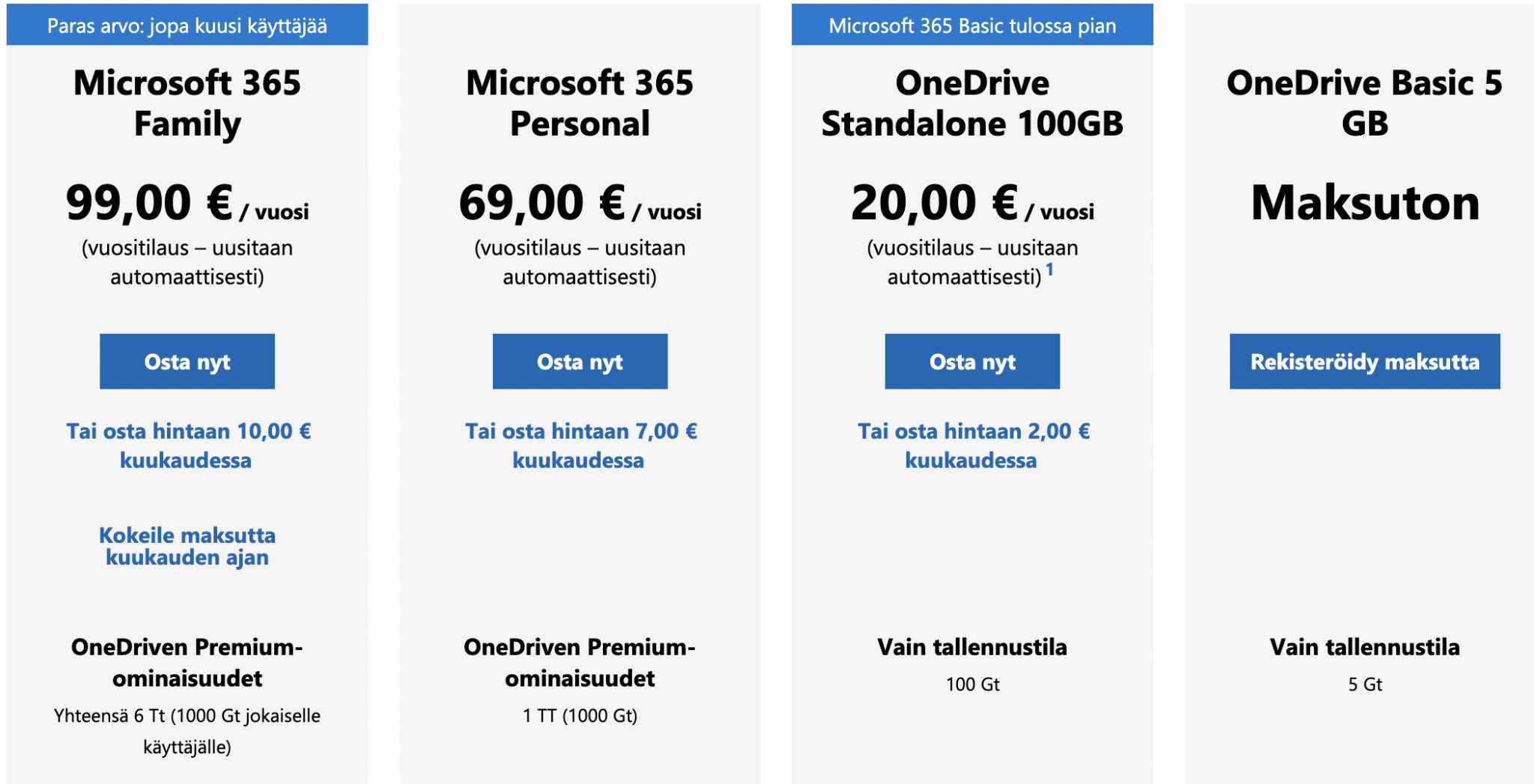This screenshot has width=1534, height=784.
Task: Select the Microsoft 365 Personal heading
Action: (x=580, y=103)
